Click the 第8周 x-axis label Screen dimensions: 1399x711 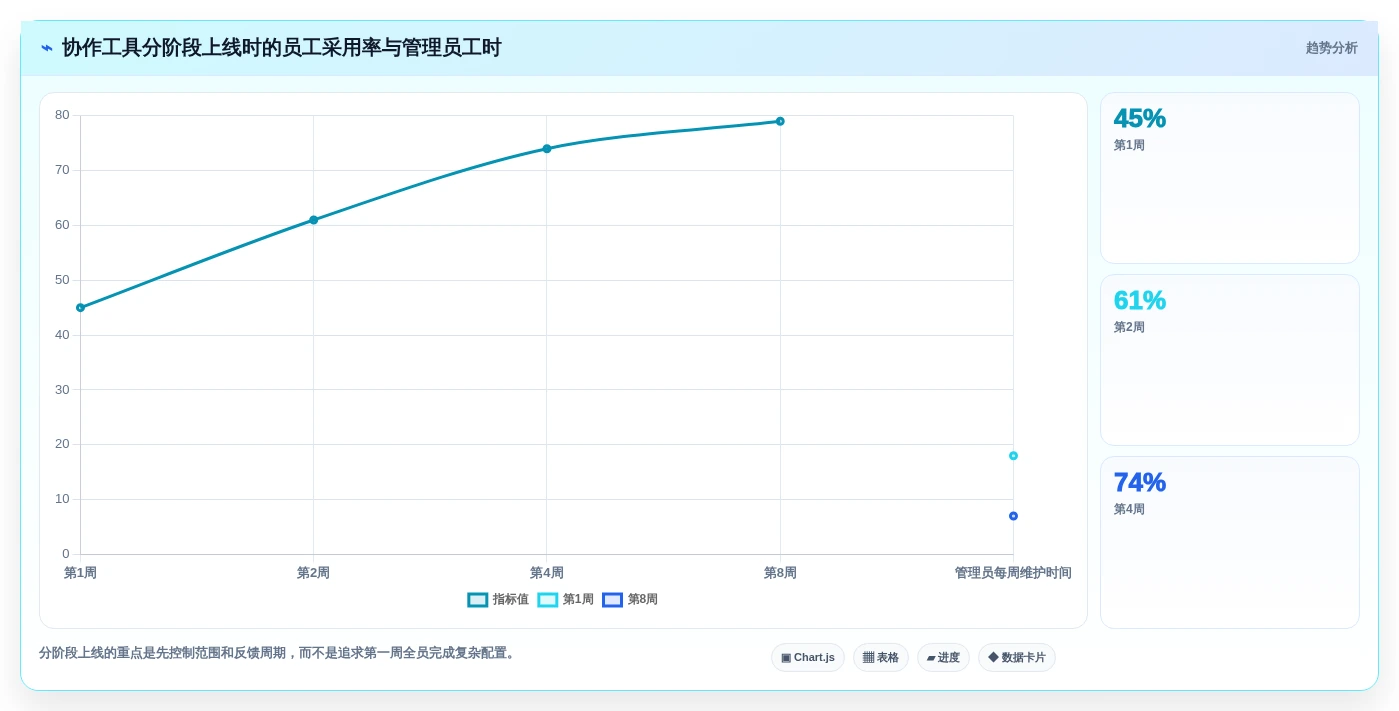click(x=780, y=573)
